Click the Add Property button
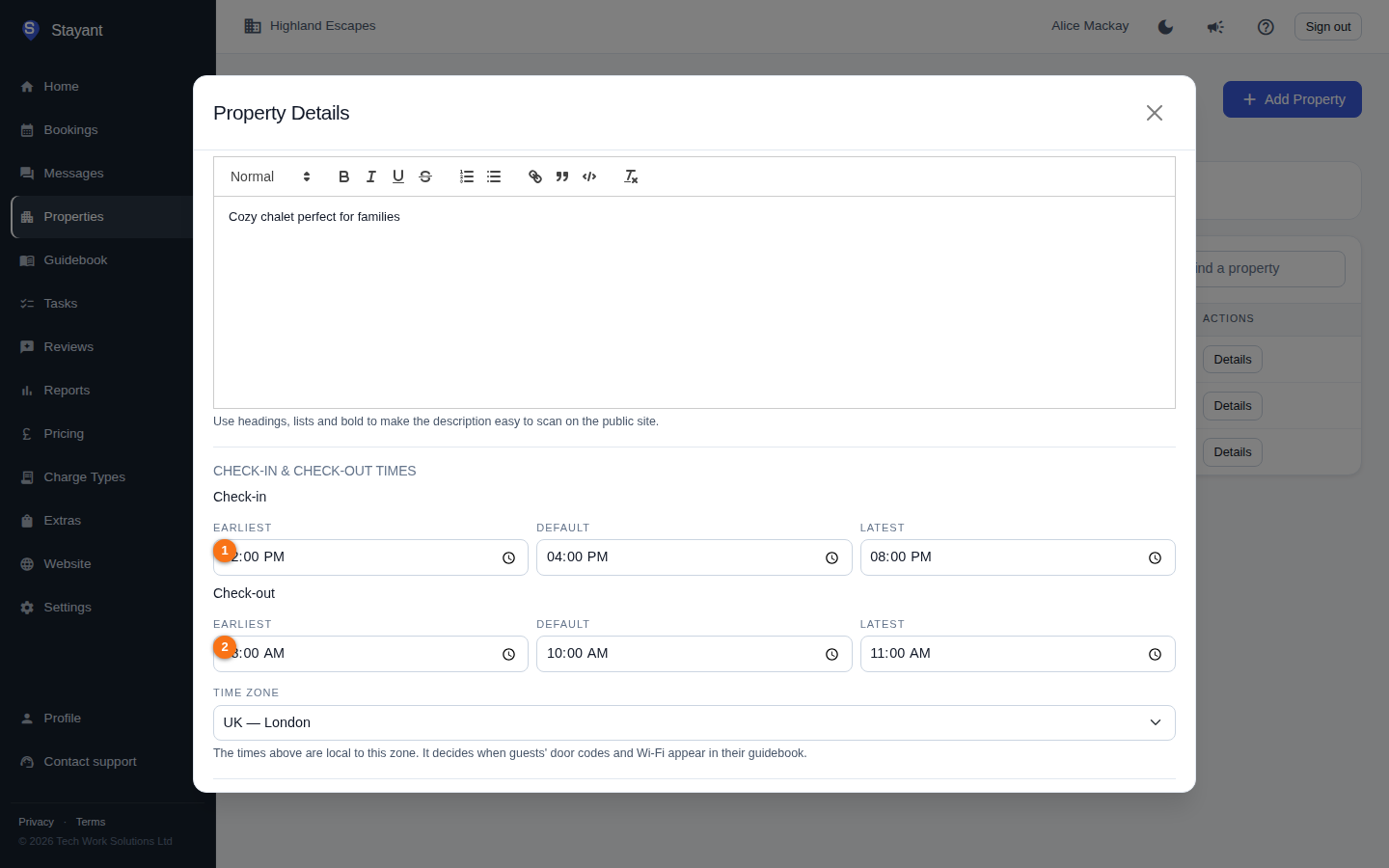The image size is (1389, 868). tap(1293, 99)
